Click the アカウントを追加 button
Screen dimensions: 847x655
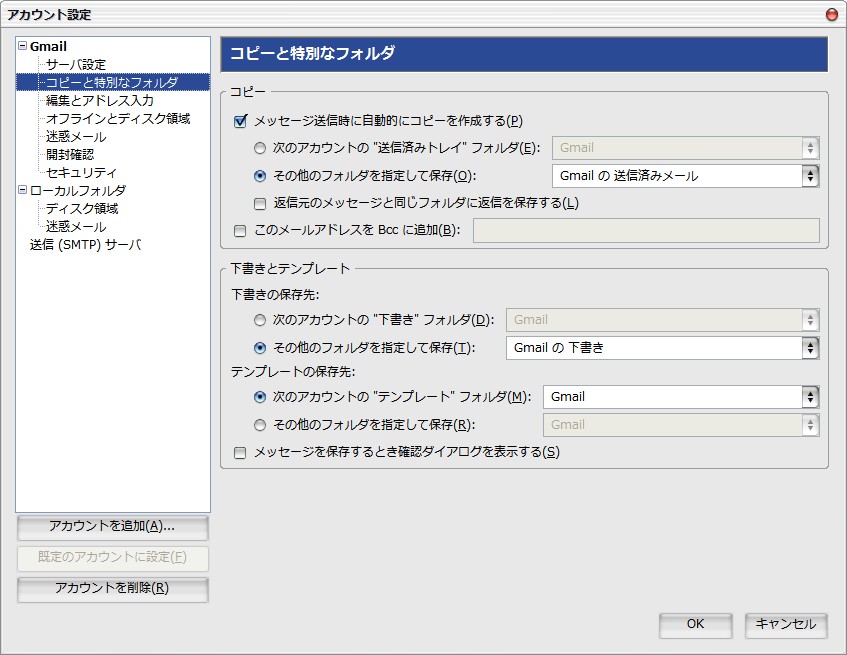pyautogui.click(x=112, y=527)
